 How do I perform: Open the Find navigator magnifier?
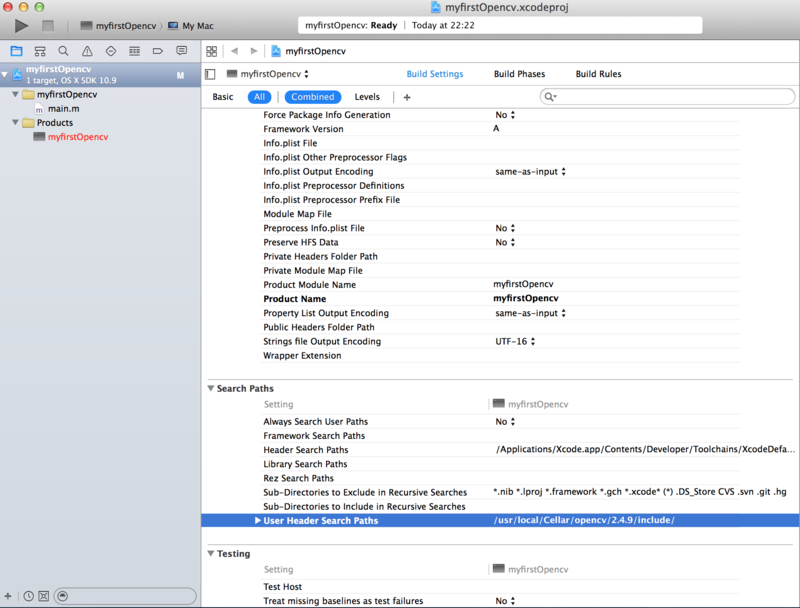63,51
